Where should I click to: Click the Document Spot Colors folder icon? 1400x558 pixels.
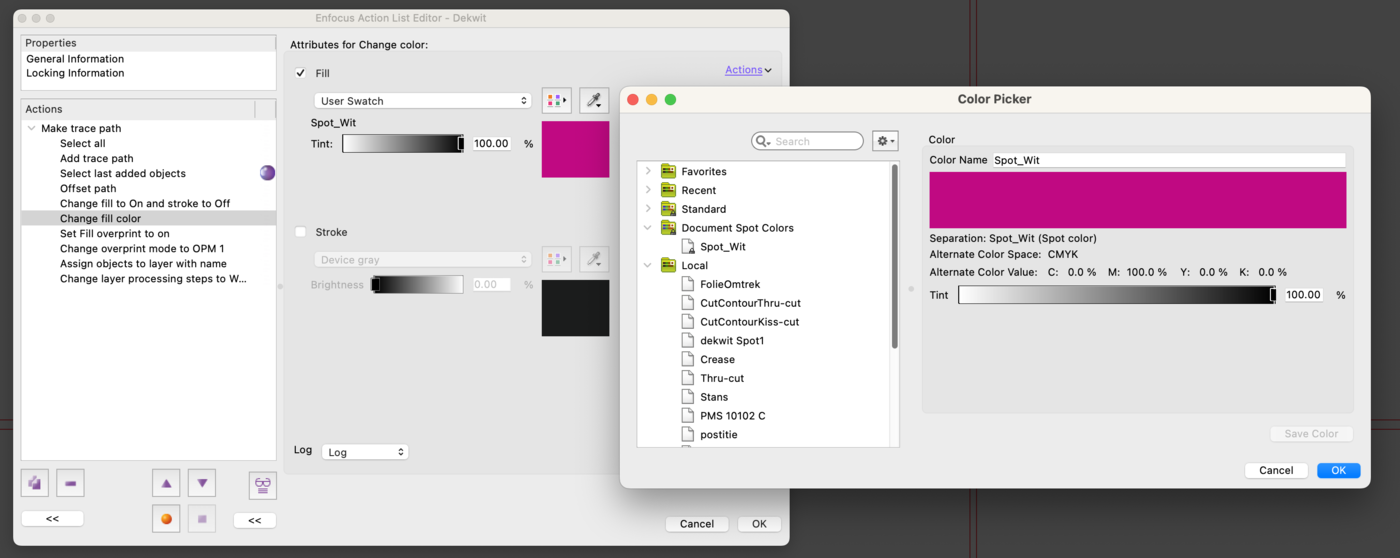pyautogui.click(x=668, y=228)
